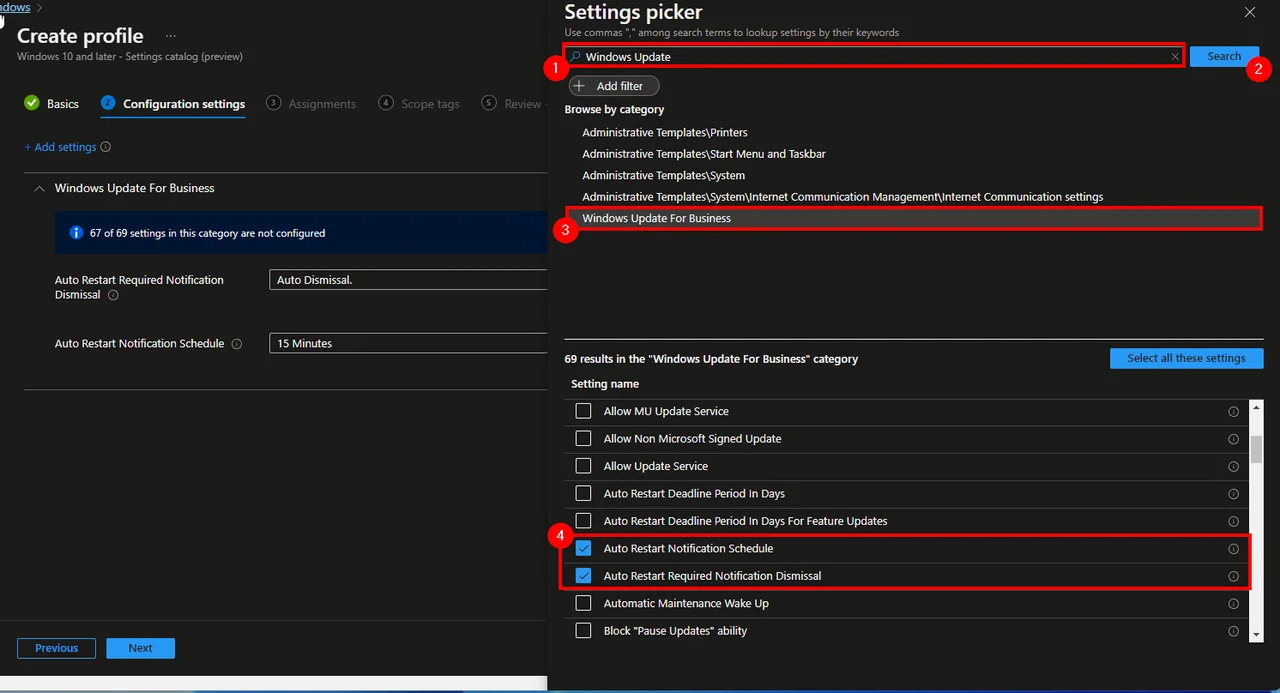
Task: Open the ellipsis menu next to Create profile
Action: pos(170,36)
